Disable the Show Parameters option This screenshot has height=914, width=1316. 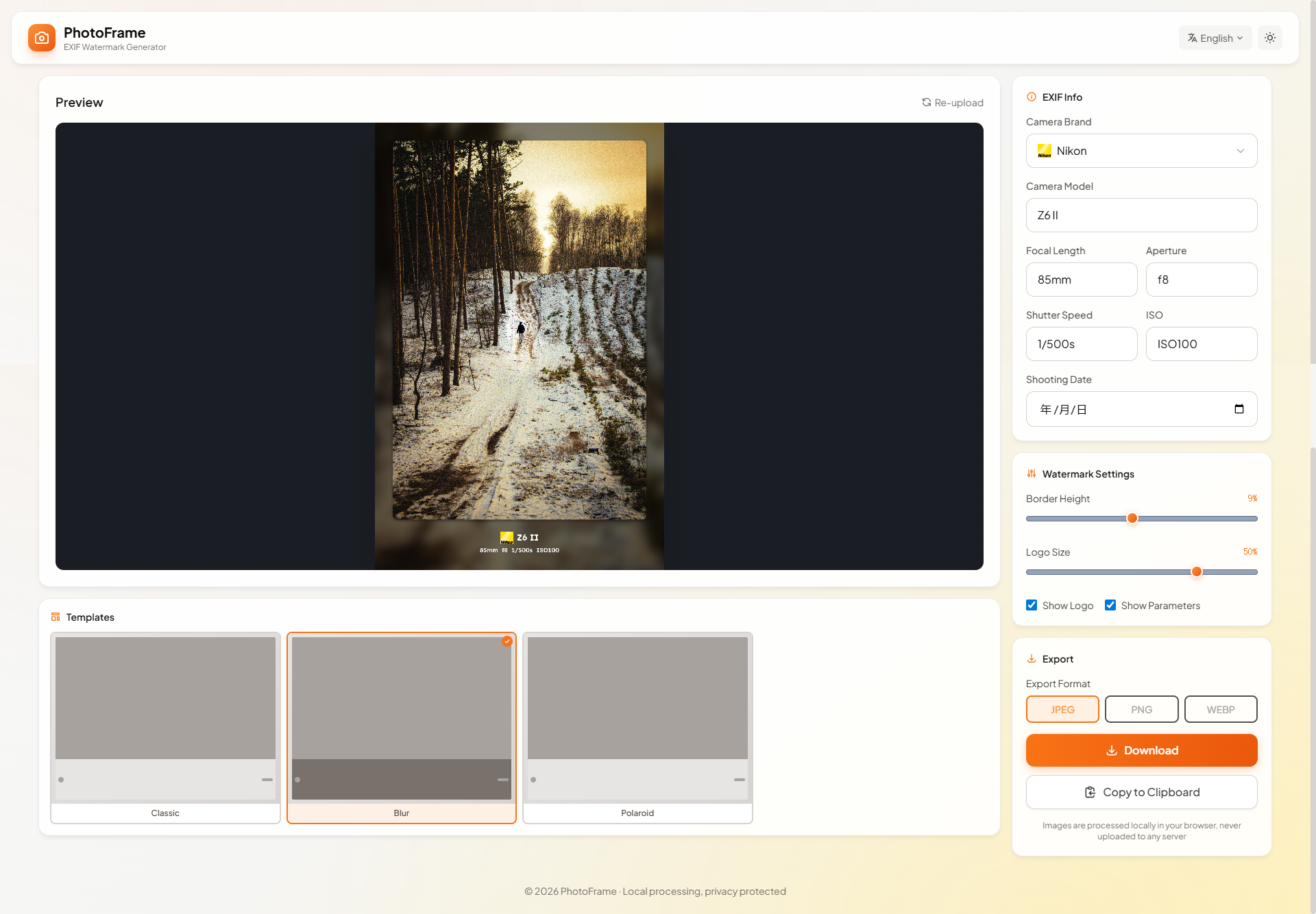pyautogui.click(x=1111, y=605)
